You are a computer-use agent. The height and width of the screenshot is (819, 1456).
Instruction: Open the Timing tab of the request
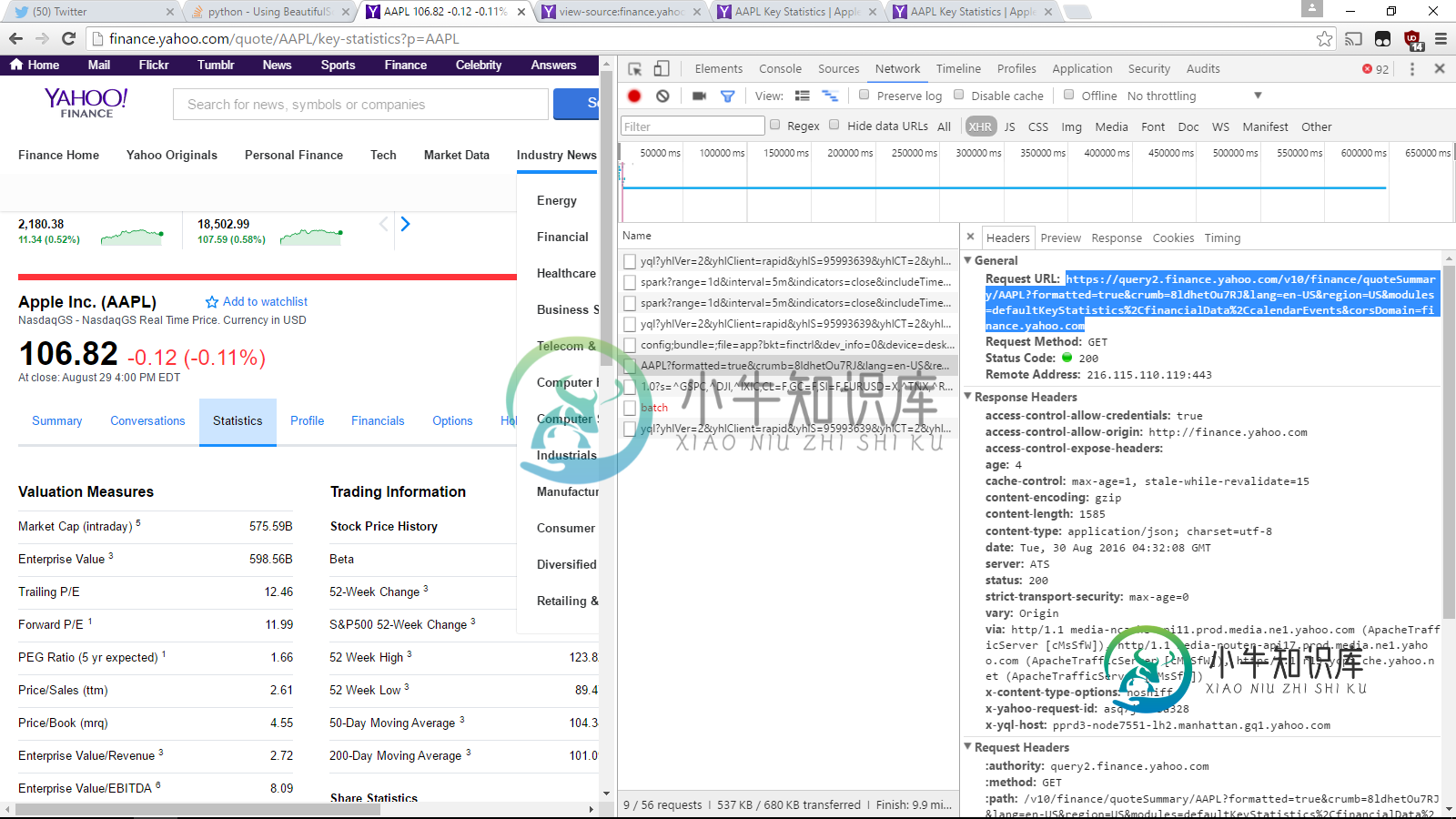(x=1222, y=238)
